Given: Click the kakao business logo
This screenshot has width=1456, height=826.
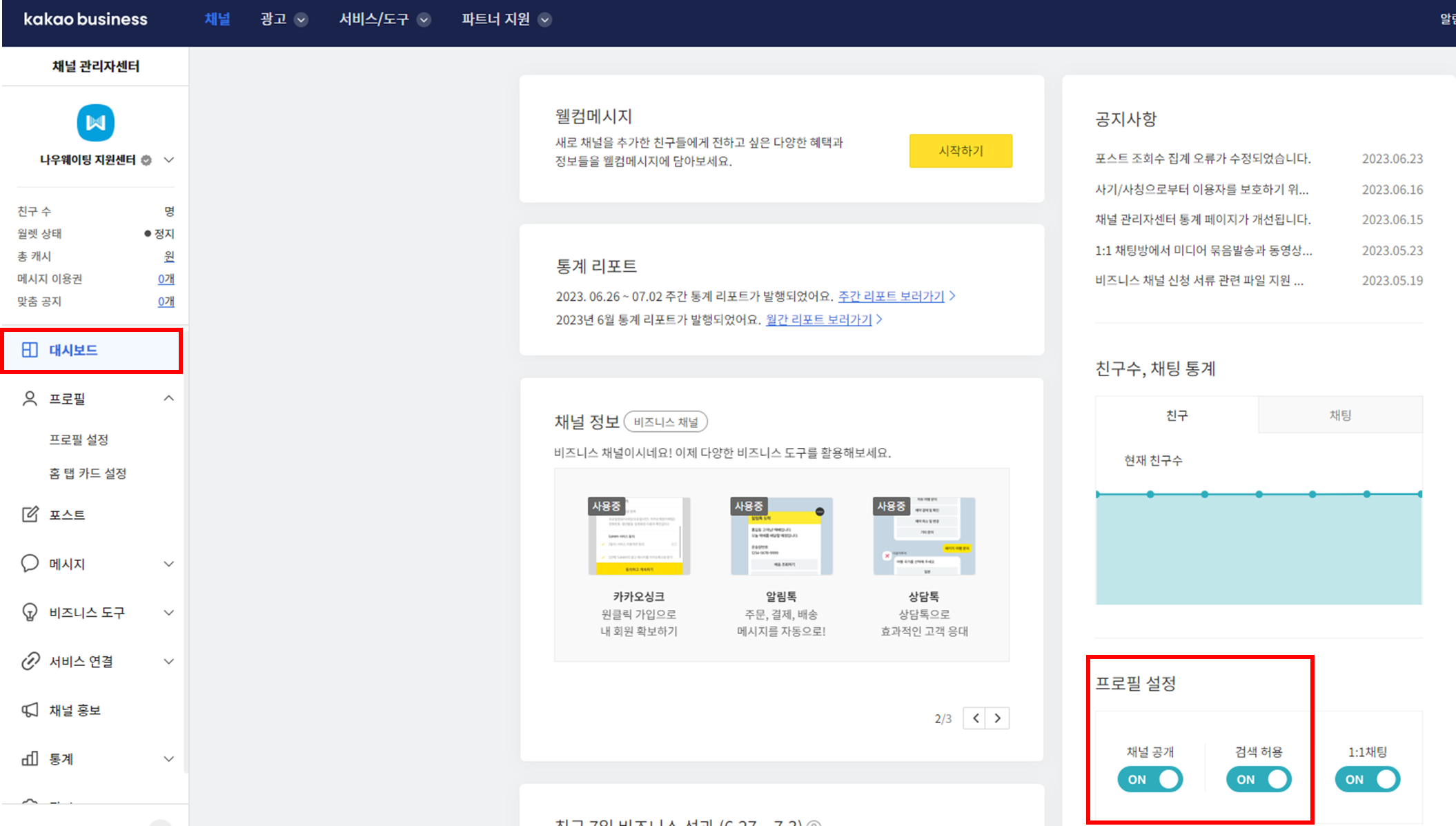Looking at the screenshot, I should click(86, 19).
